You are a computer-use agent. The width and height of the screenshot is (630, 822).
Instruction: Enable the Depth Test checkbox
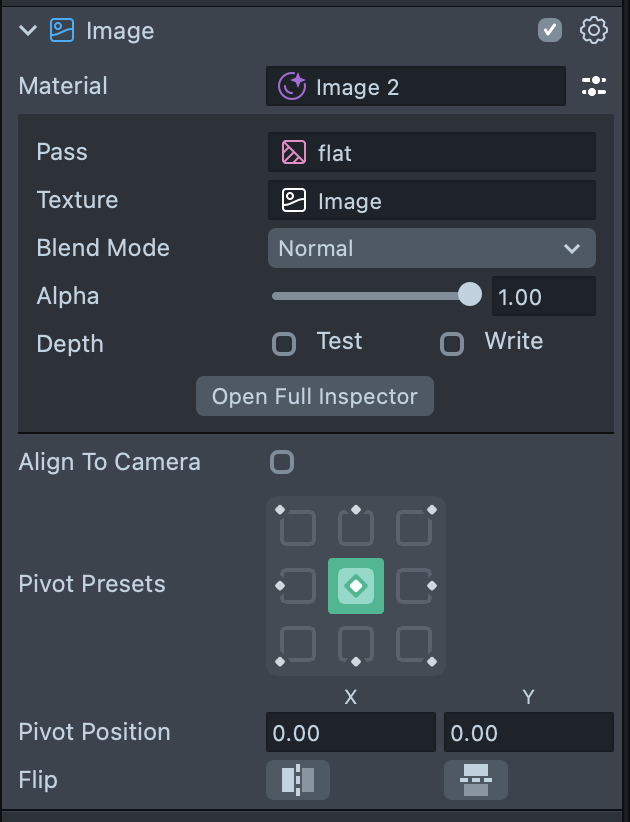[x=284, y=344]
